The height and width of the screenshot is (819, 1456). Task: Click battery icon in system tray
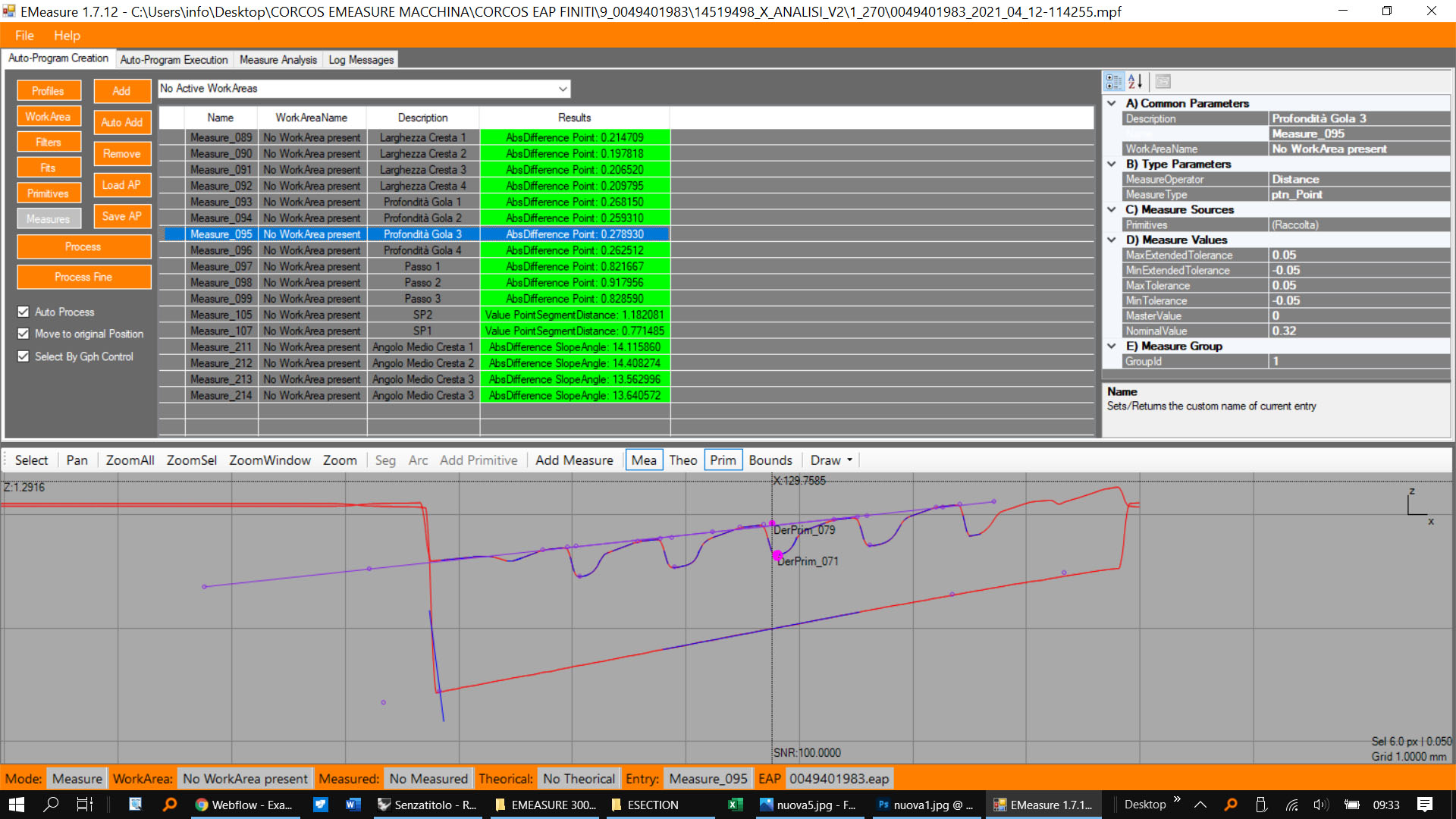tap(1351, 805)
